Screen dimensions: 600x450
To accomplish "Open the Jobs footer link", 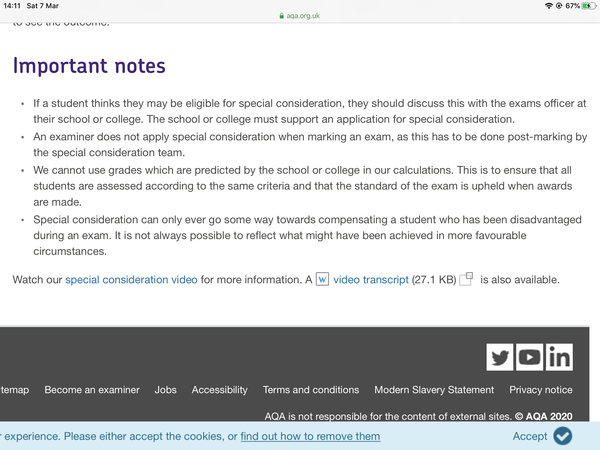I will point(166,390).
